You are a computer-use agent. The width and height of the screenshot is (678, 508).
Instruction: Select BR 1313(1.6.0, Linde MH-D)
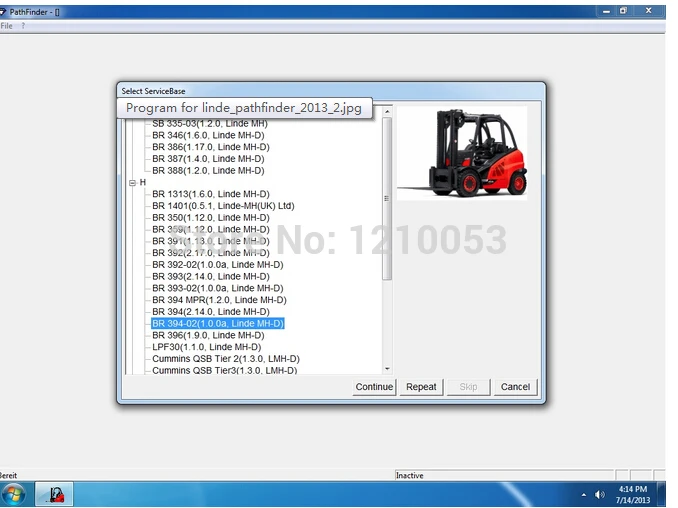(x=211, y=194)
